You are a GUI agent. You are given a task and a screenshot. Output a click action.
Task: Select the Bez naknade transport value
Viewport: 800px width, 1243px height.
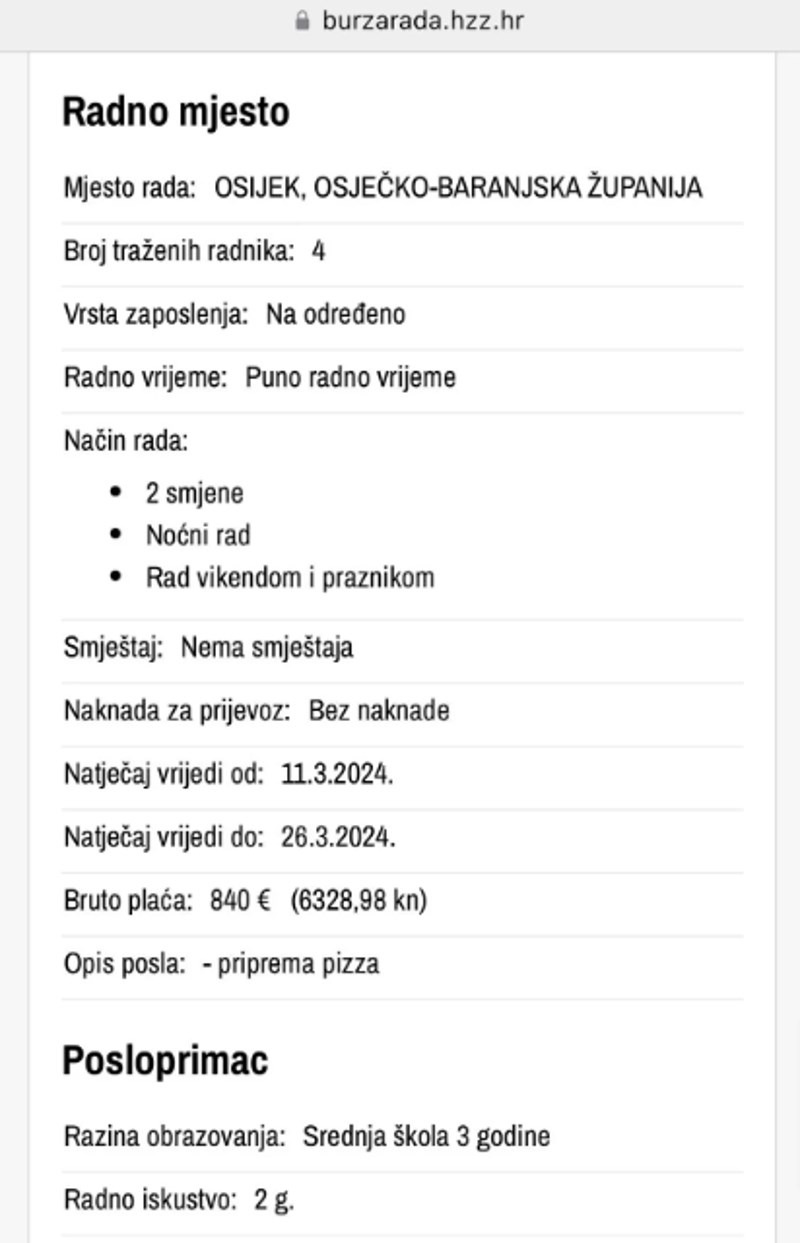[379, 711]
